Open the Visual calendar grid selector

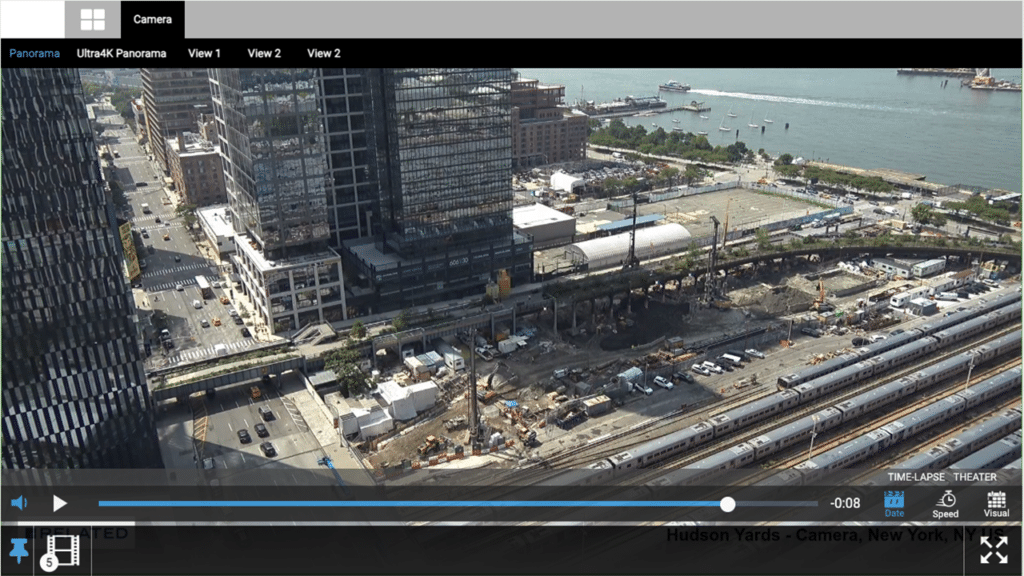[996, 503]
